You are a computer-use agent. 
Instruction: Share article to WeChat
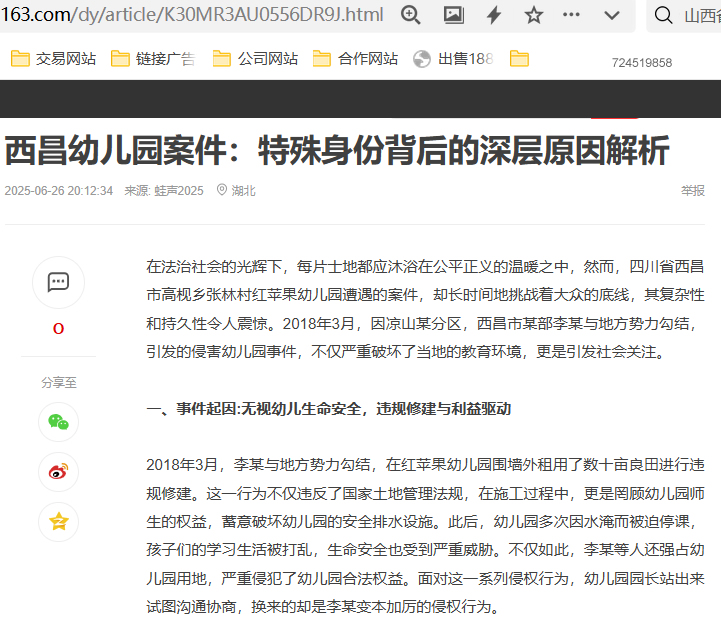(58, 422)
